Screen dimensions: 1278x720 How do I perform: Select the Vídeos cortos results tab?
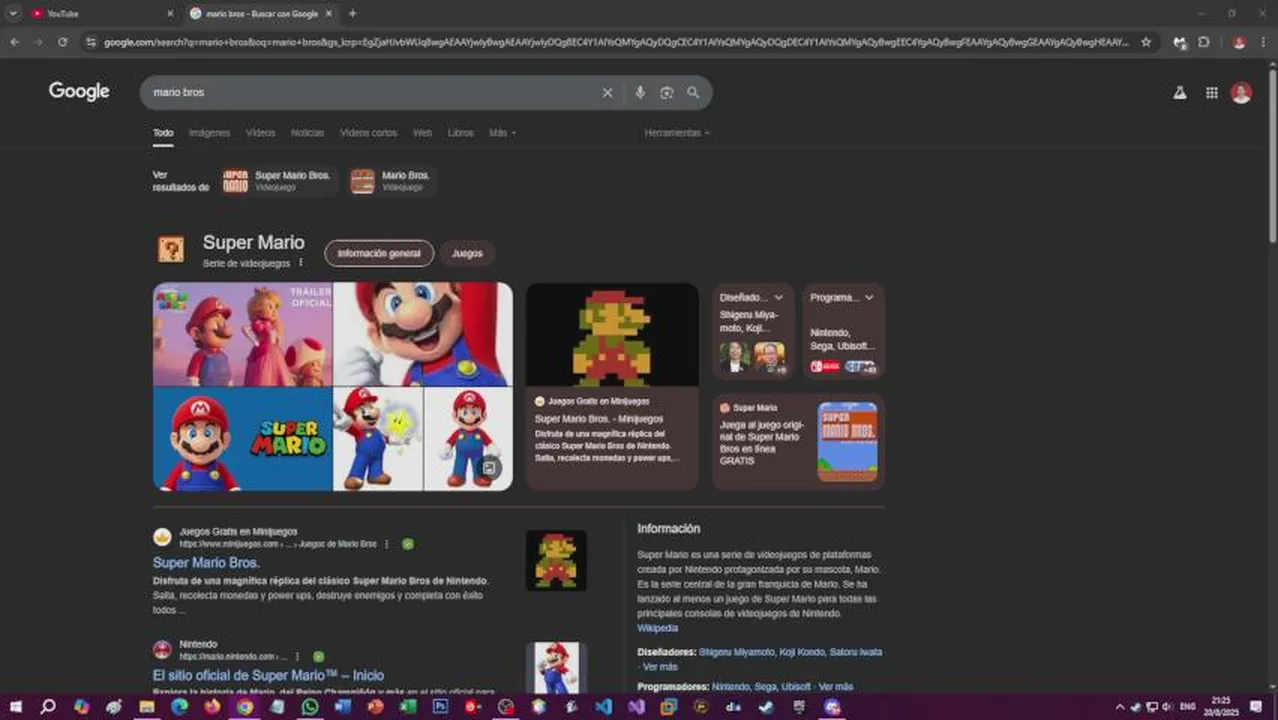point(368,133)
